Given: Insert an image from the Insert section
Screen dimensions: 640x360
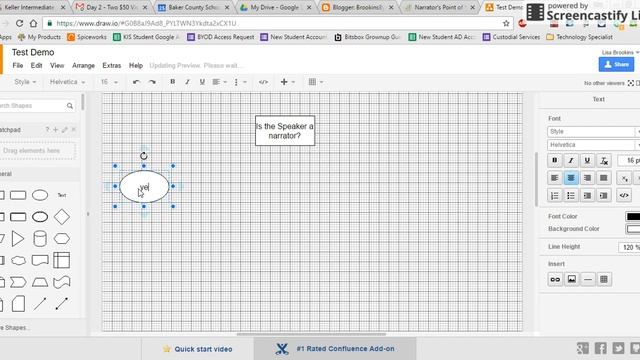Looking at the screenshot, I should [x=571, y=279].
